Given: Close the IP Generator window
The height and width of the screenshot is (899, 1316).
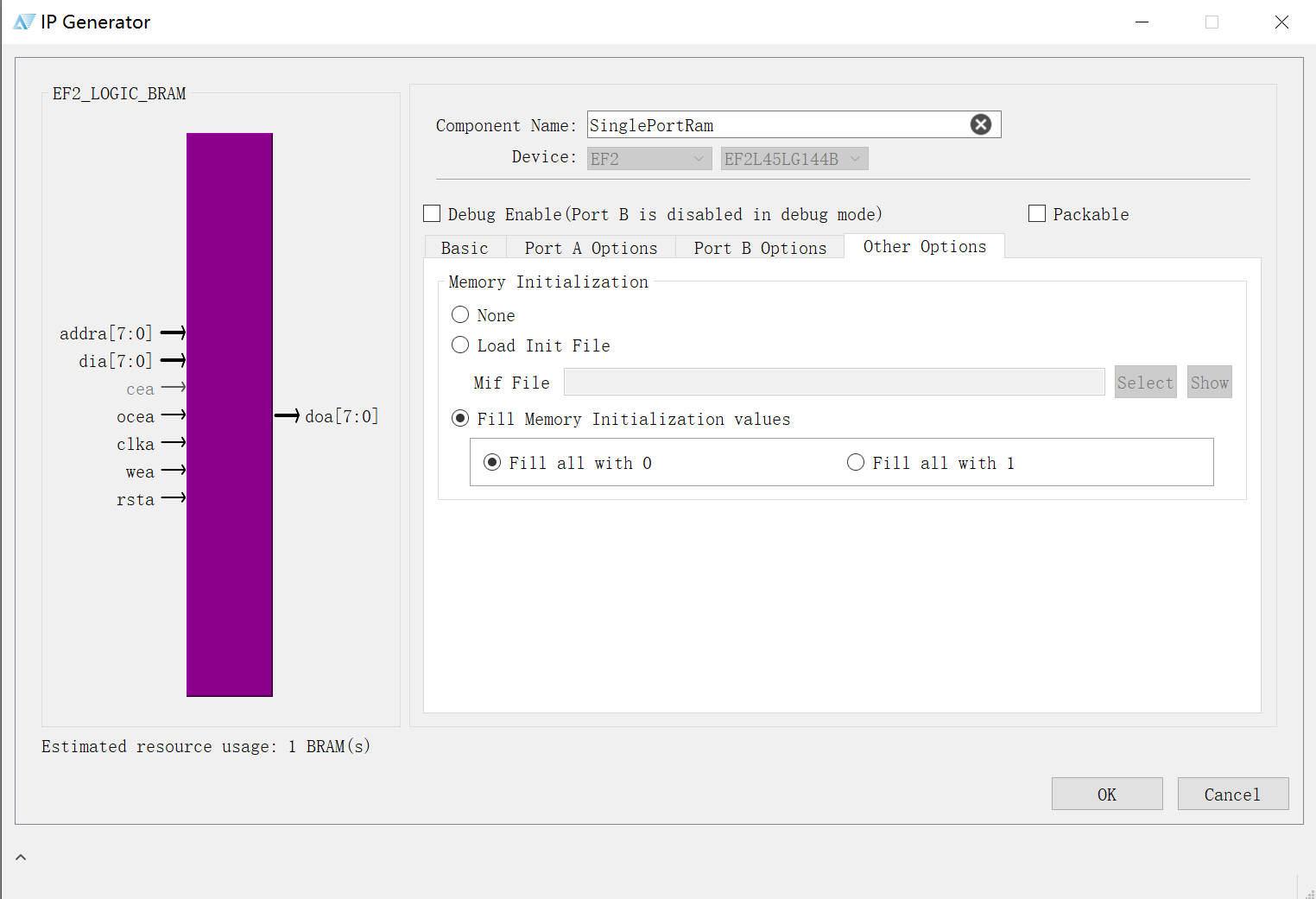Looking at the screenshot, I should coord(1281,22).
